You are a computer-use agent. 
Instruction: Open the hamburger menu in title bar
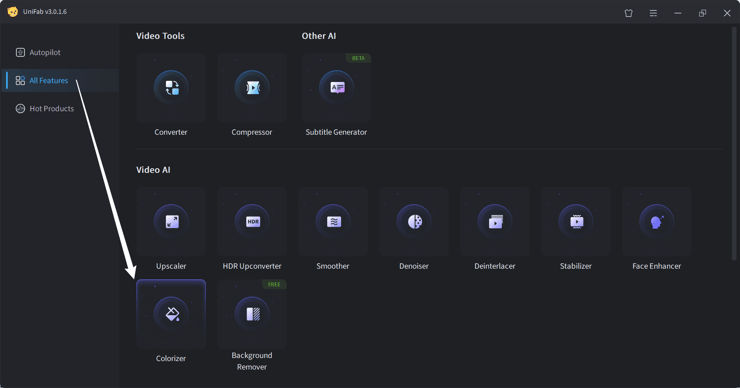(653, 13)
